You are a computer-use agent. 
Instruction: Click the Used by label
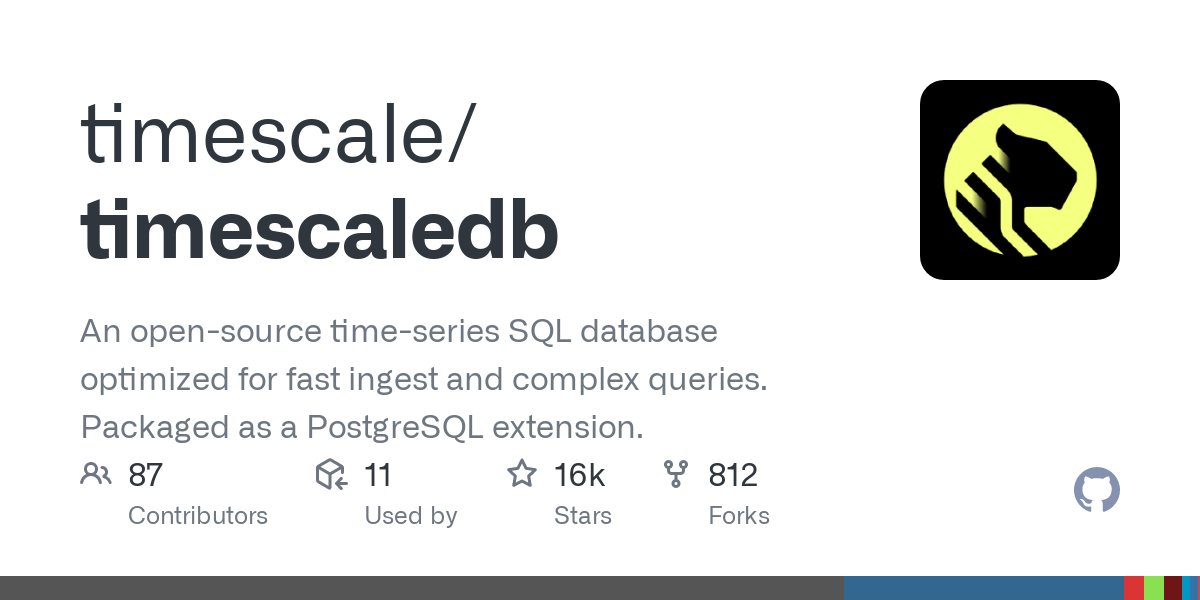411,516
